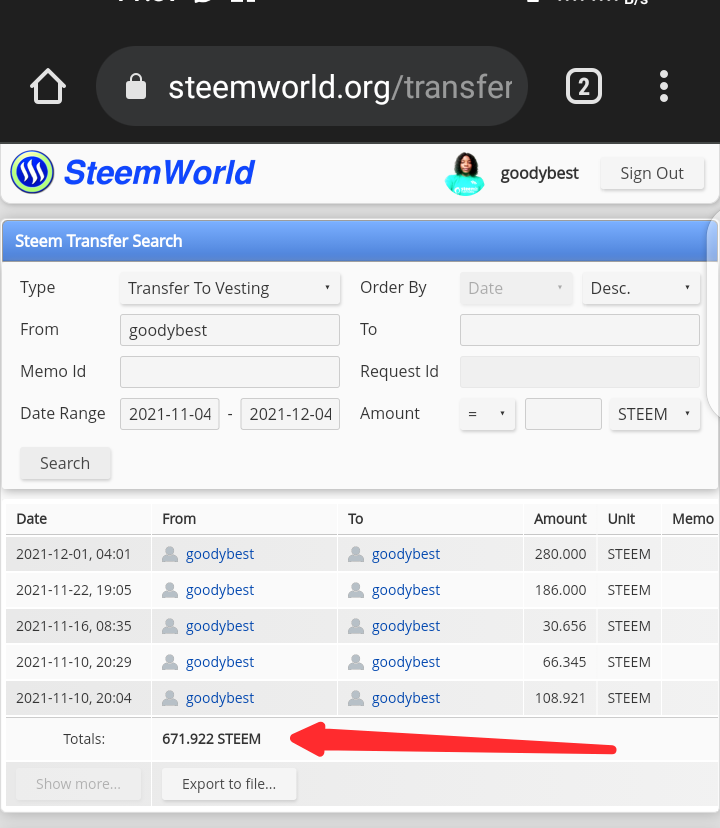Open To goodybest link in 2021-12-01 row

[x=406, y=554]
